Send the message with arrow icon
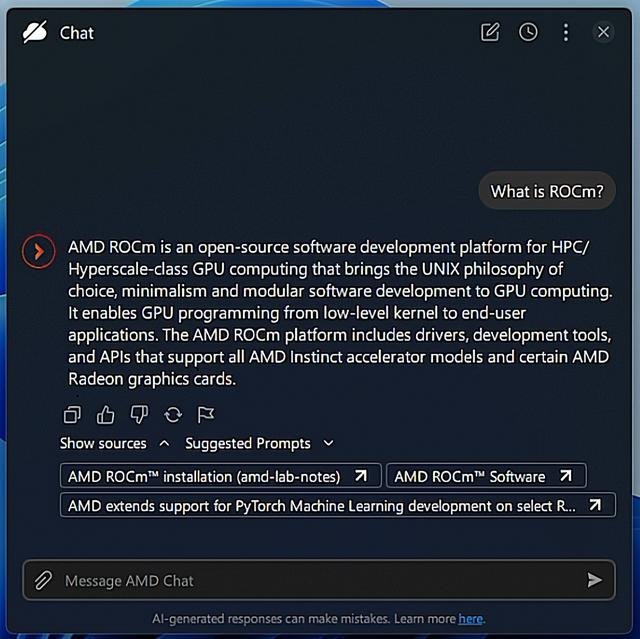 [594, 580]
